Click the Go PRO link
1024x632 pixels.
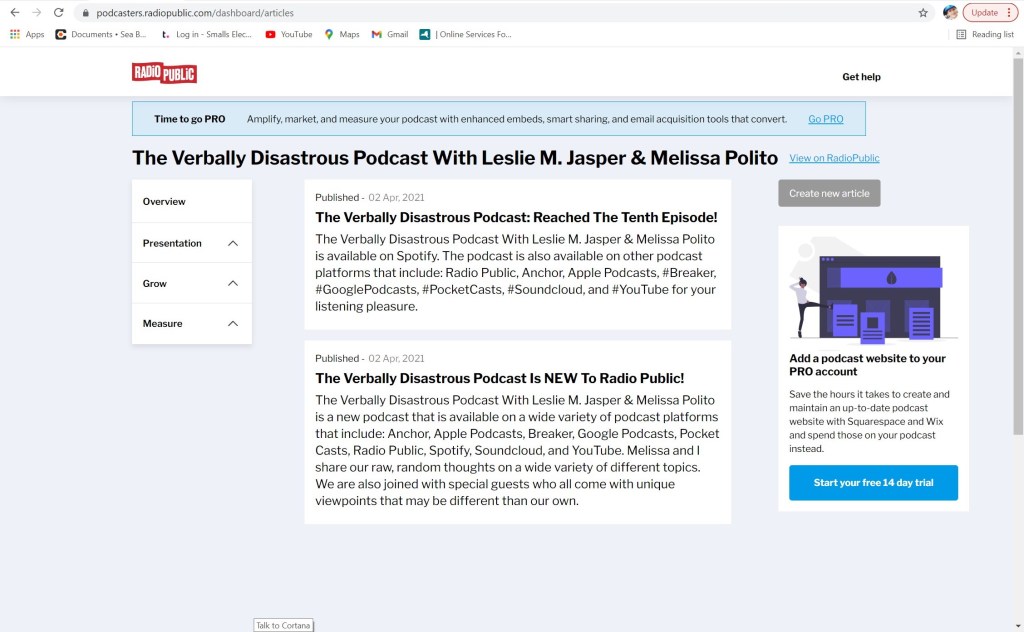coord(825,119)
